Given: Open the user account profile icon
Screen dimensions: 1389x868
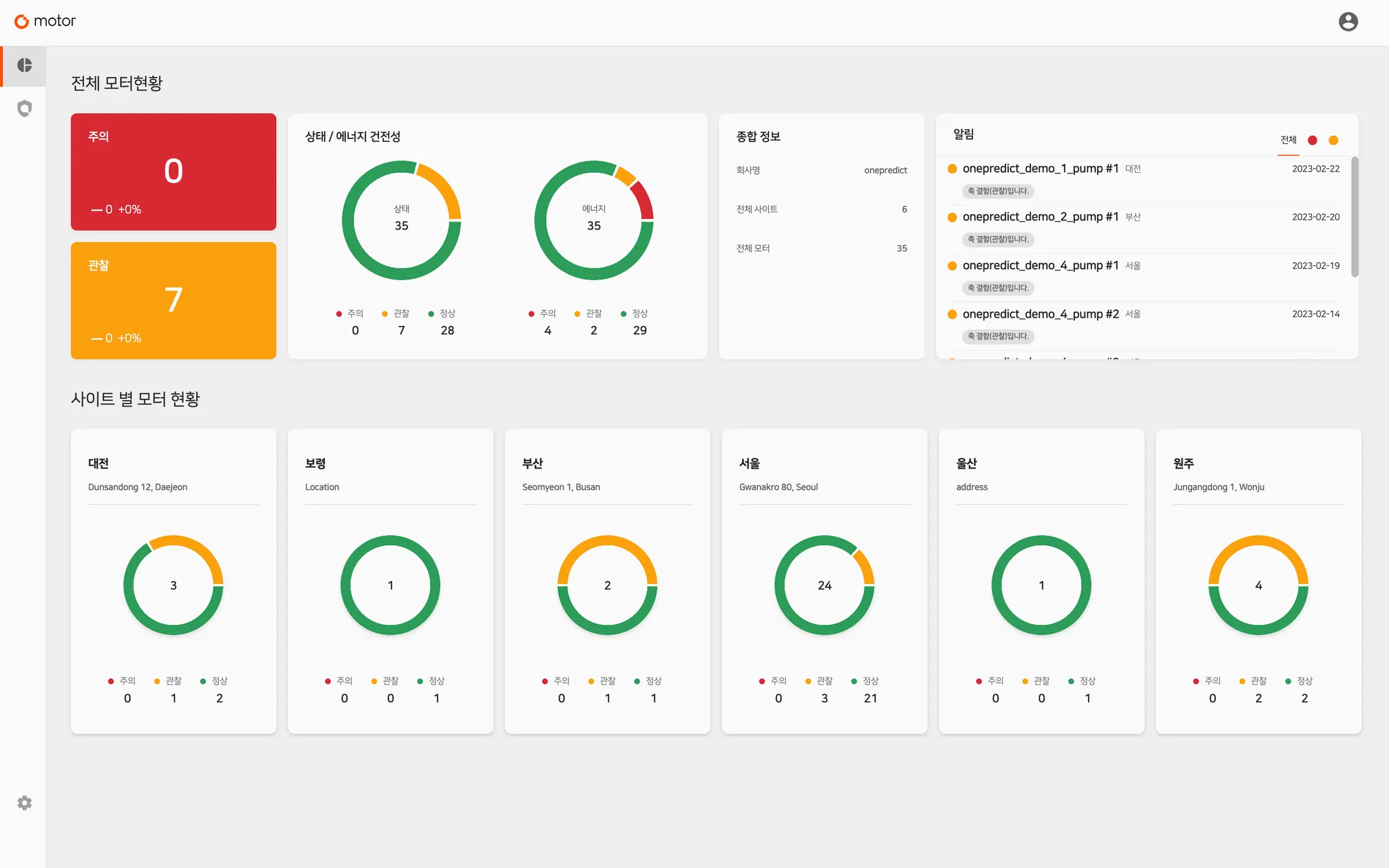Looking at the screenshot, I should click(x=1348, y=22).
